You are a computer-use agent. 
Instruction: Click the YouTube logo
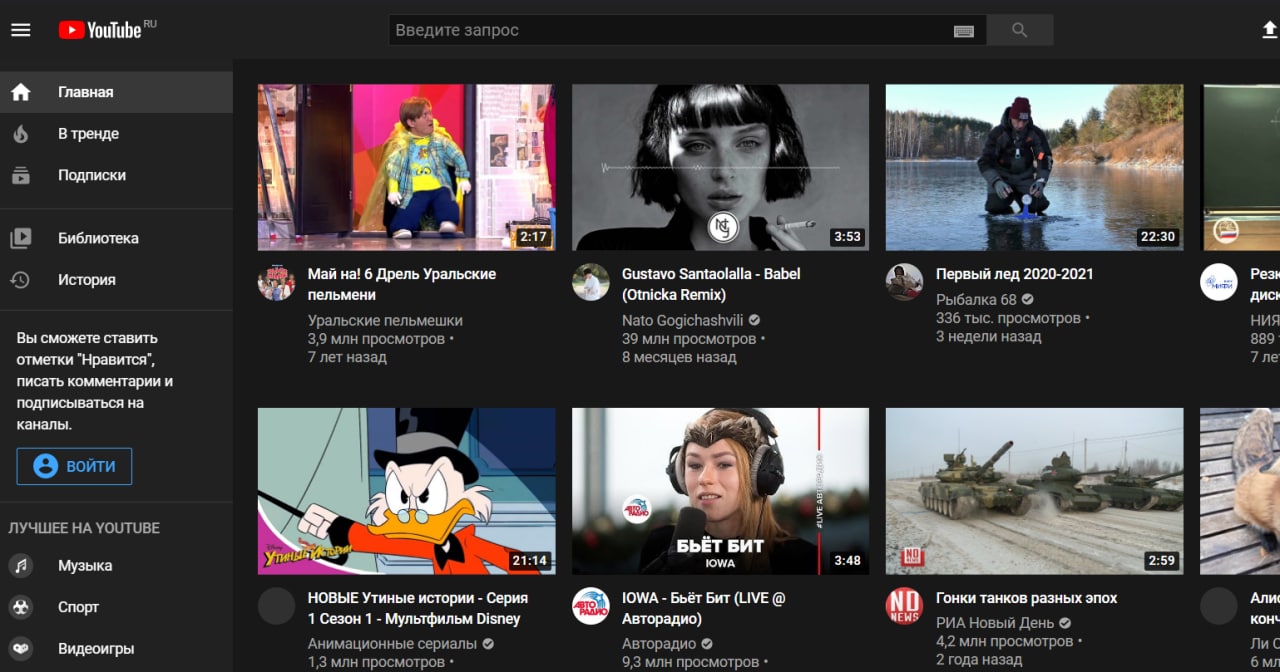point(100,30)
